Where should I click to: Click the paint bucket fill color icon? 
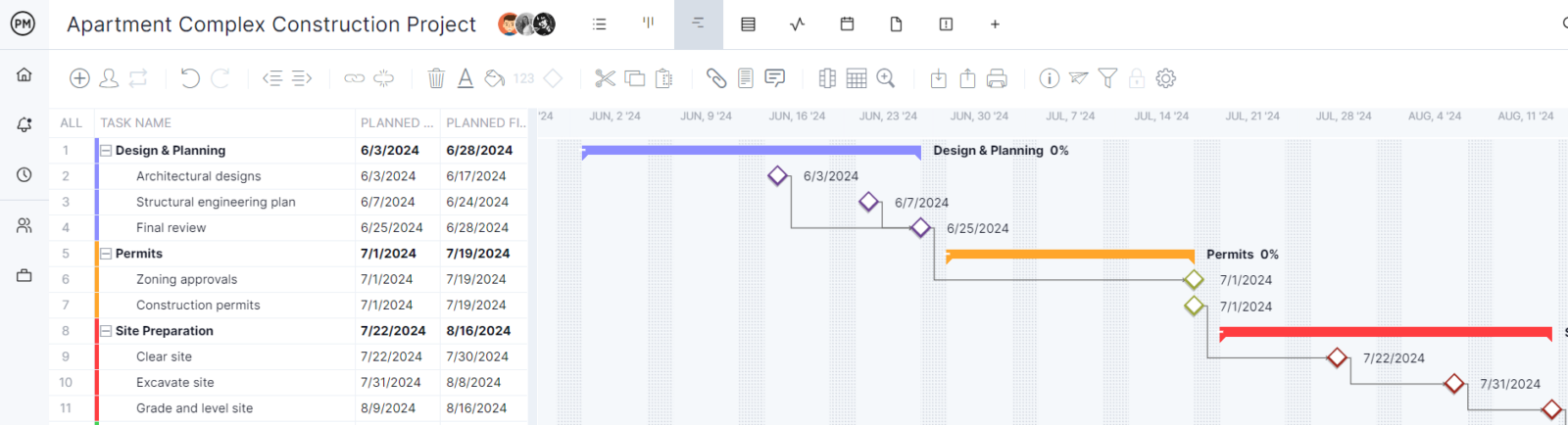tap(495, 78)
